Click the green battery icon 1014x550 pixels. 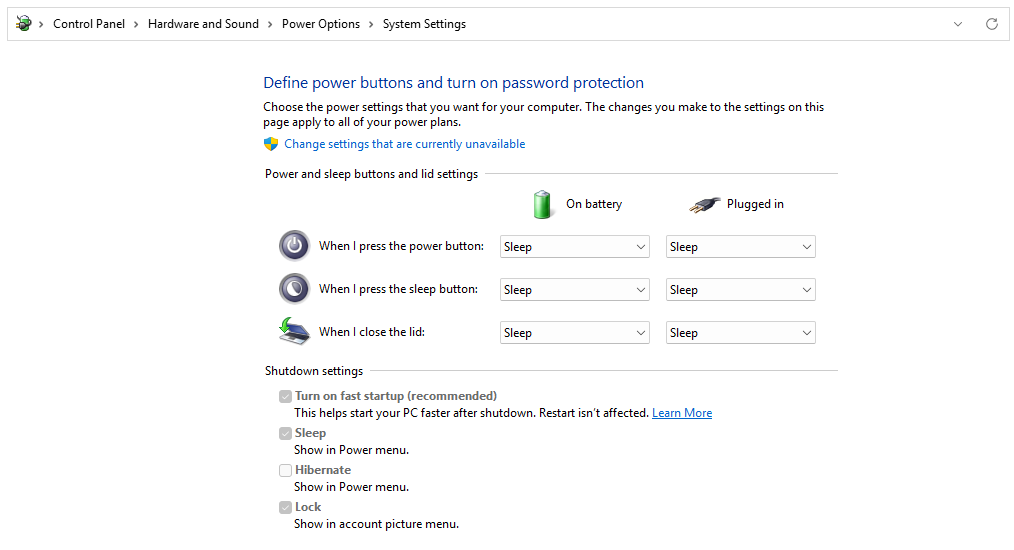pyautogui.click(x=543, y=204)
